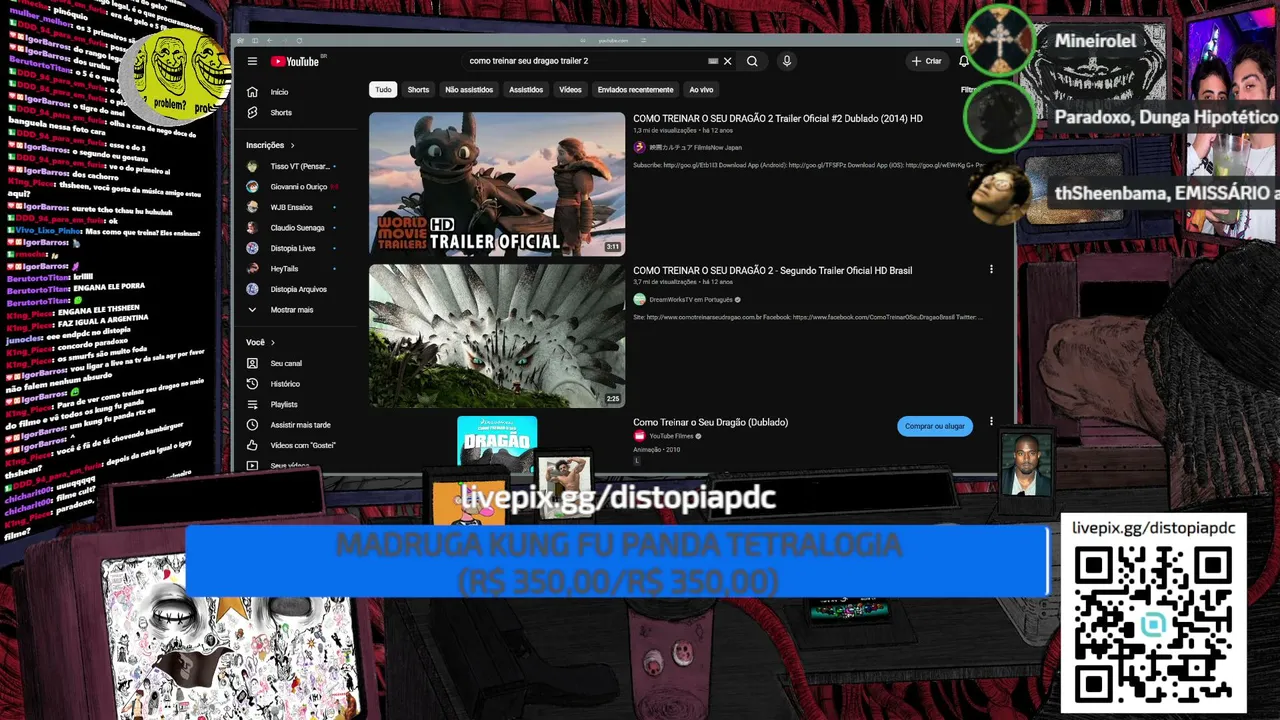Screen dimensions: 1280x720
Task: Click Comprar ou alugar button
Action: pyautogui.click(x=935, y=426)
